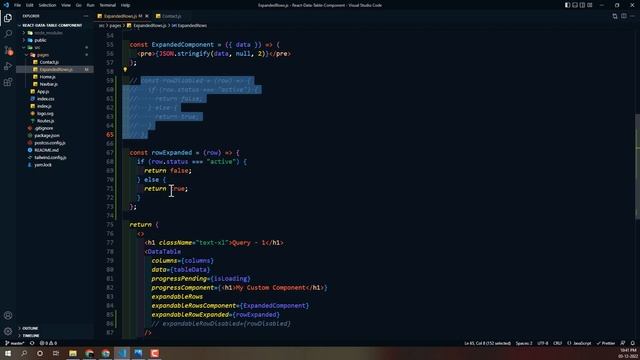Click line number 67 in the gutter

click(109, 153)
